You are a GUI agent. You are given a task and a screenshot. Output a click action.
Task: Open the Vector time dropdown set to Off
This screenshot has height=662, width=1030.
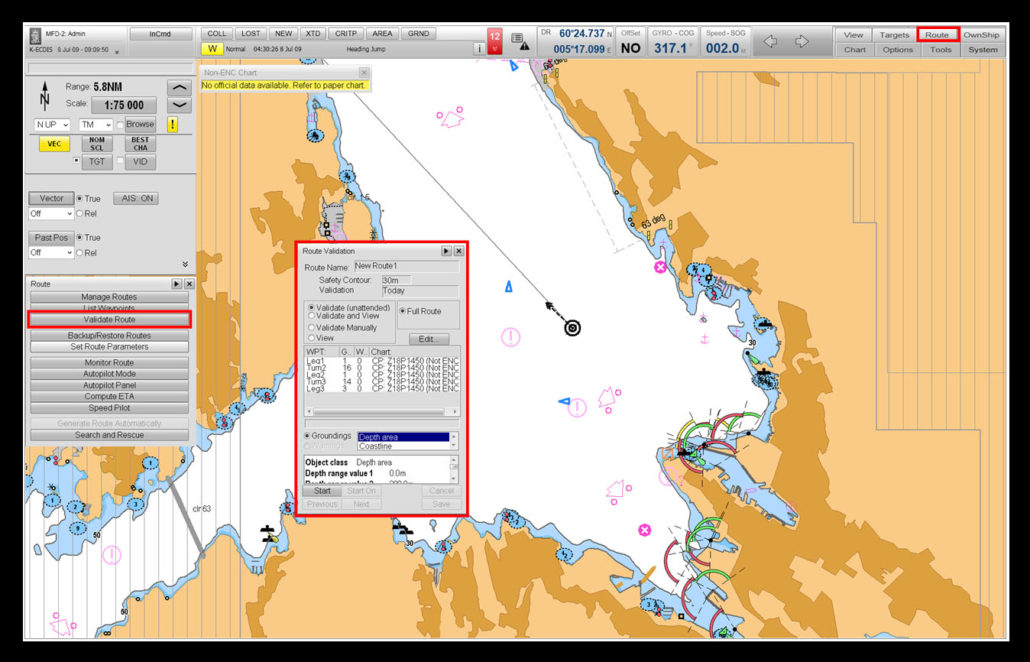(51, 213)
